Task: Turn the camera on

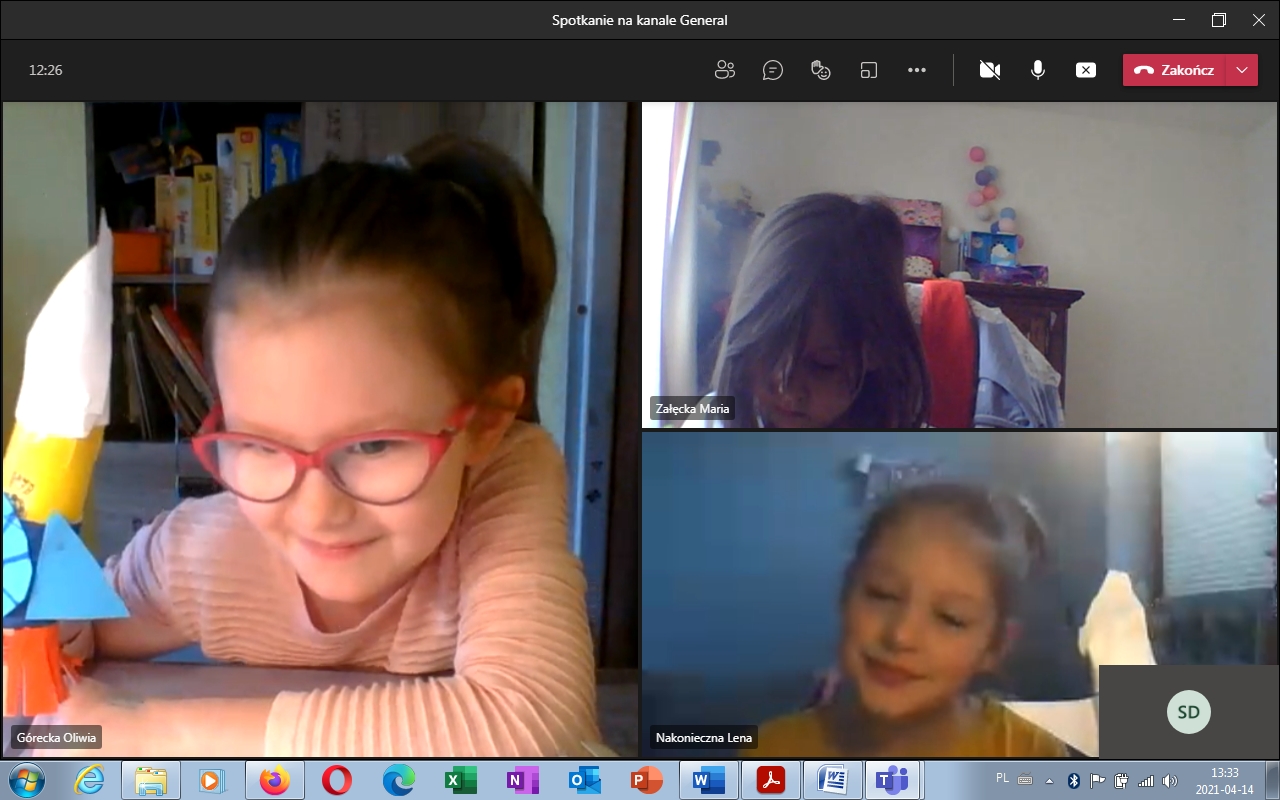Action: 990,70
